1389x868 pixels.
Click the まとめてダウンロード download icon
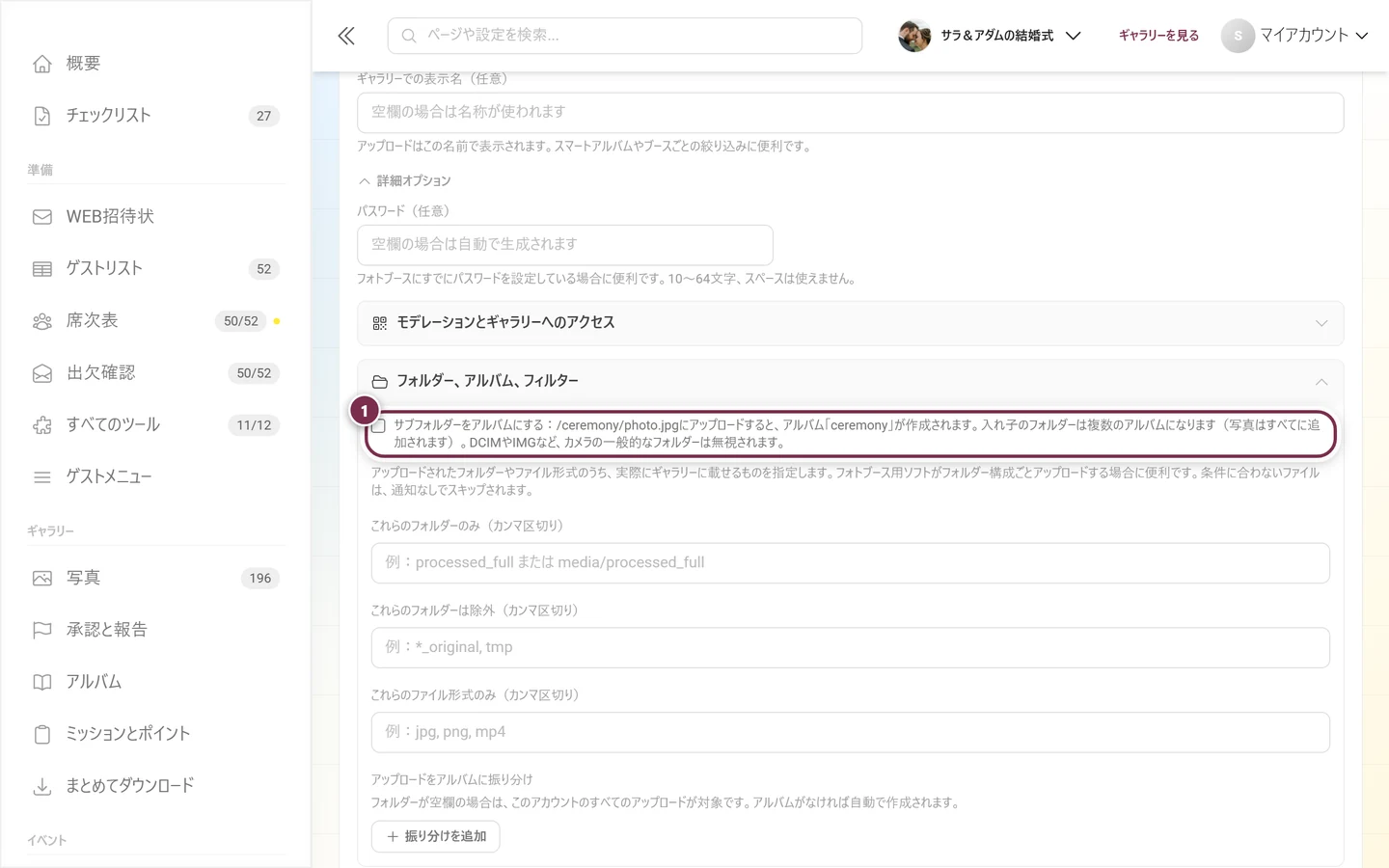coord(42,787)
